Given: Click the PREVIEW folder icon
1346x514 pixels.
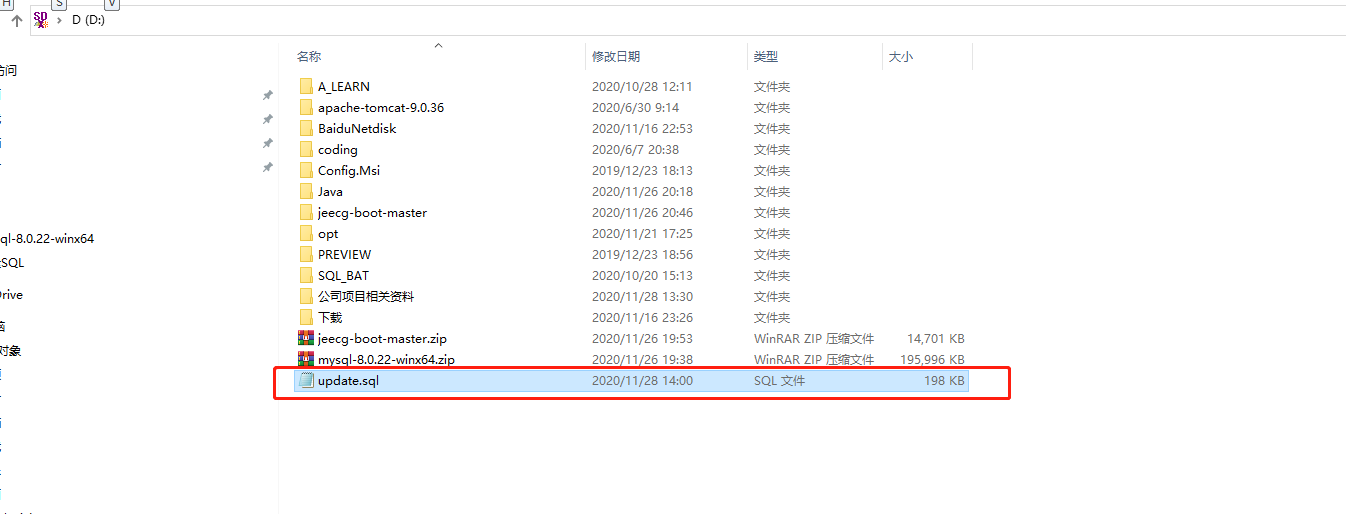Looking at the screenshot, I should 306,254.
